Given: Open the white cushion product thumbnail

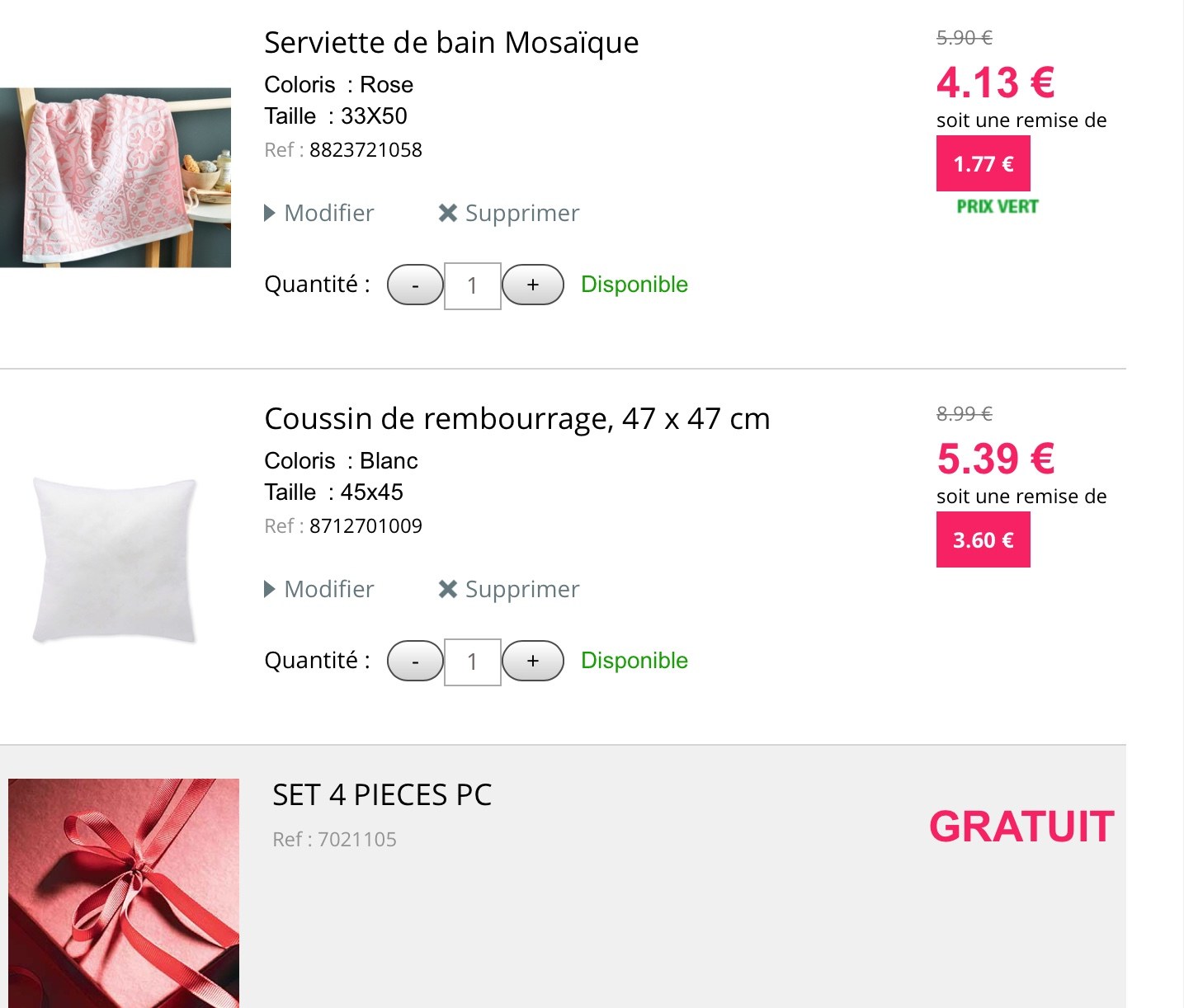Looking at the screenshot, I should click(116, 559).
